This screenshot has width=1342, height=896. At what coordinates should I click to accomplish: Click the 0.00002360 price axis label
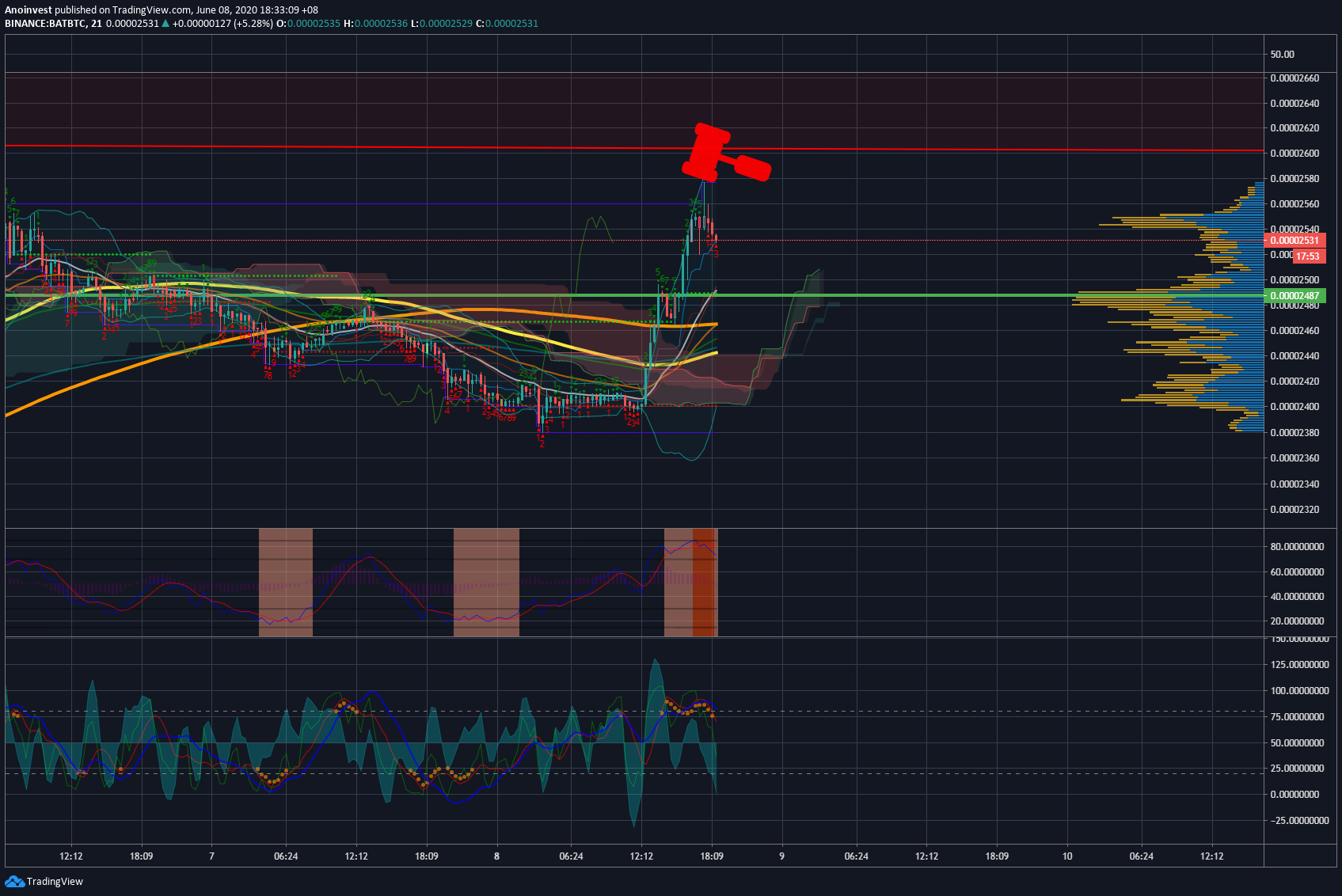tap(1294, 458)
